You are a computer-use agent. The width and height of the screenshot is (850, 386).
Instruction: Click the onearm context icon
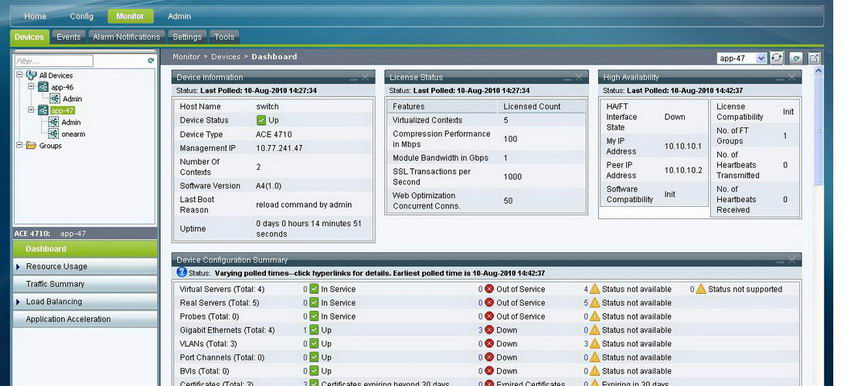click(x=53, y=134)
